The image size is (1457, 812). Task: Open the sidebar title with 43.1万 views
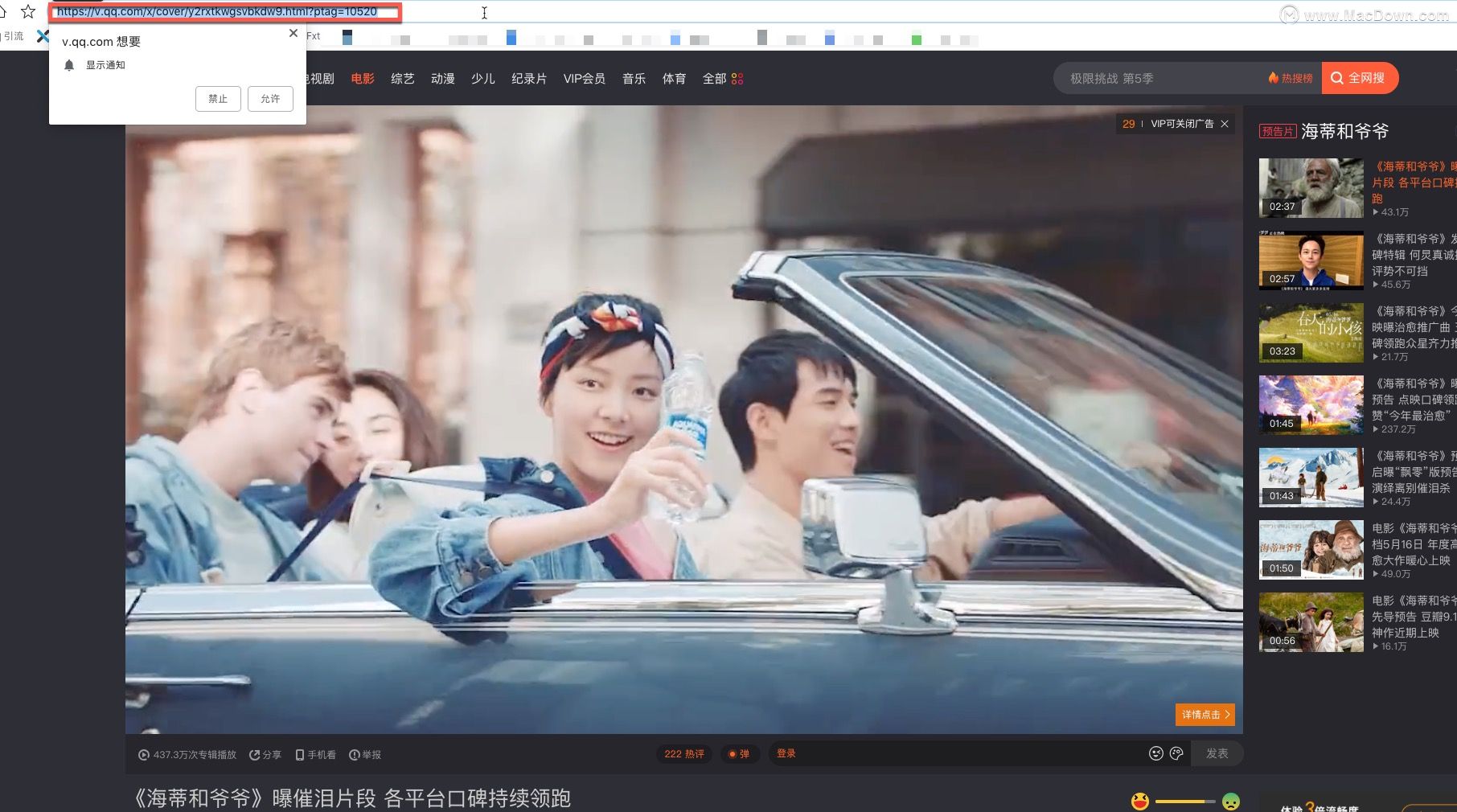pos(1414,182)
